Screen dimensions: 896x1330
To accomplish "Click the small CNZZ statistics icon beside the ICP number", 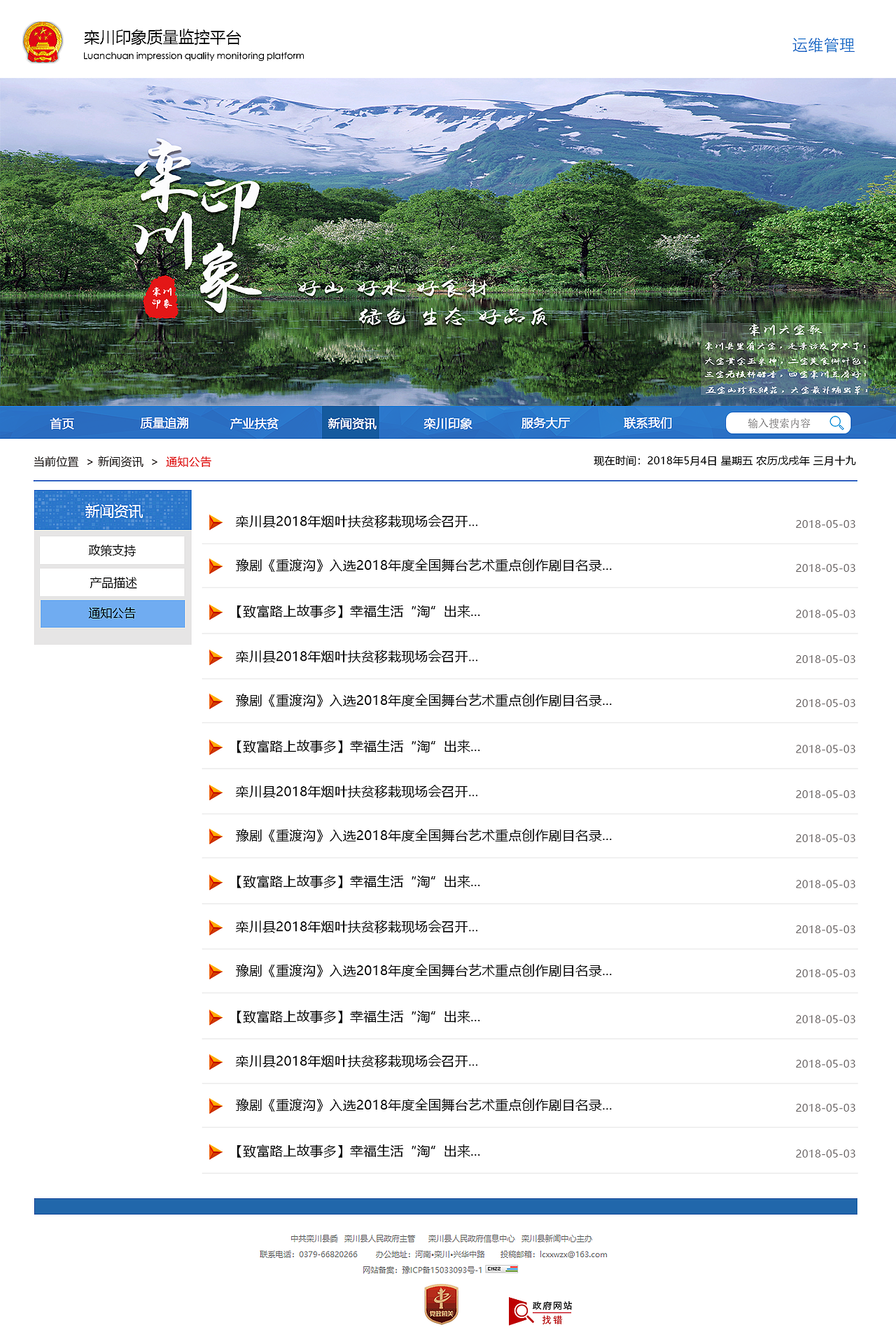I will click(502, 1269).
